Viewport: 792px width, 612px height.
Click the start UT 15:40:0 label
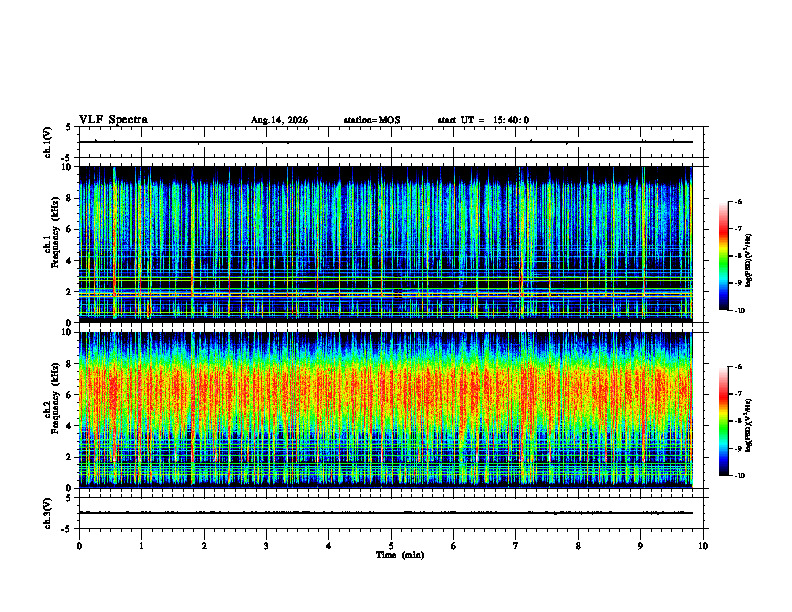click(483, 120)
